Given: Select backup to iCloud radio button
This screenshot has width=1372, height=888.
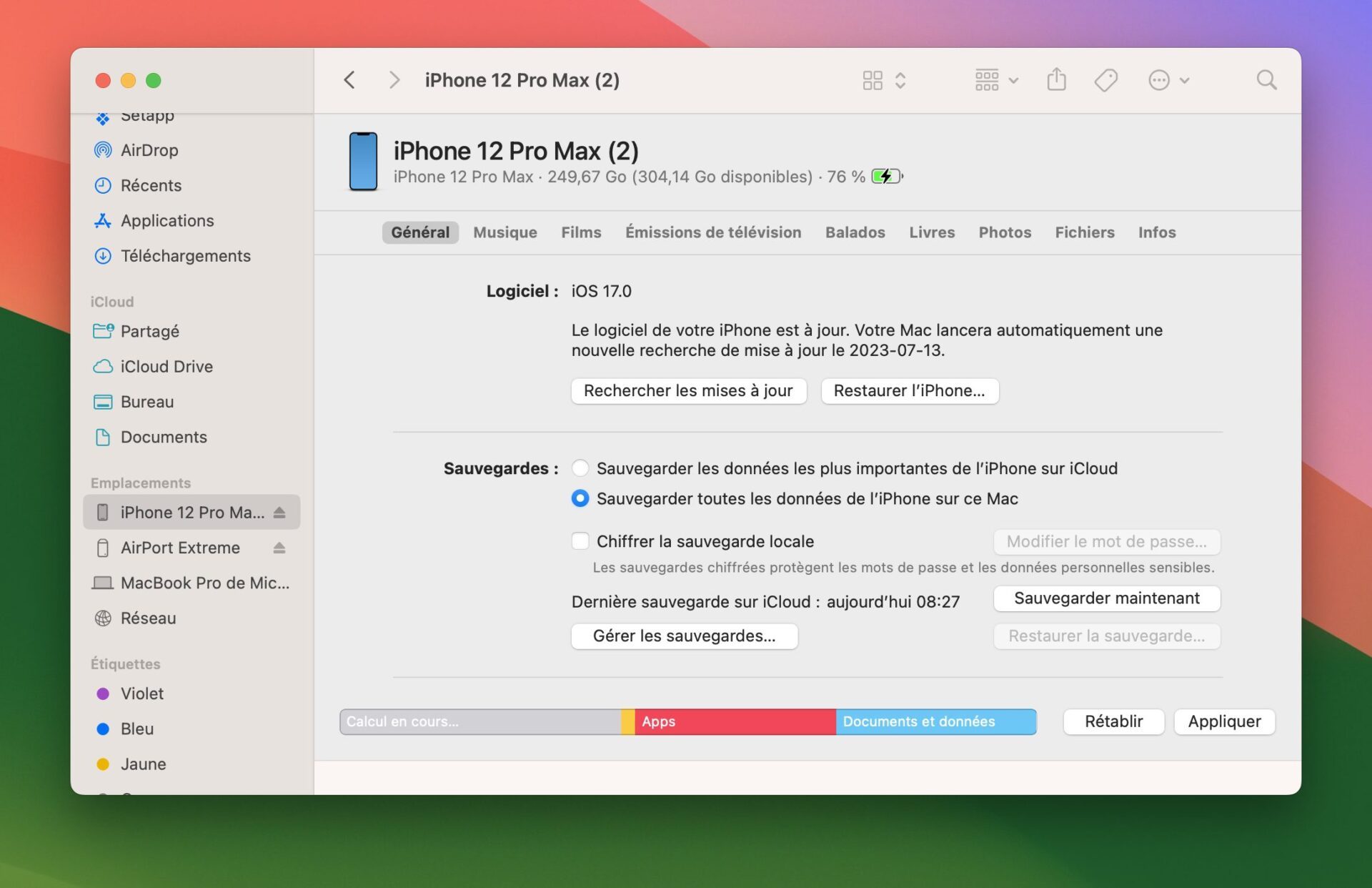Looking at the screenshot, I should pos(580,468).
